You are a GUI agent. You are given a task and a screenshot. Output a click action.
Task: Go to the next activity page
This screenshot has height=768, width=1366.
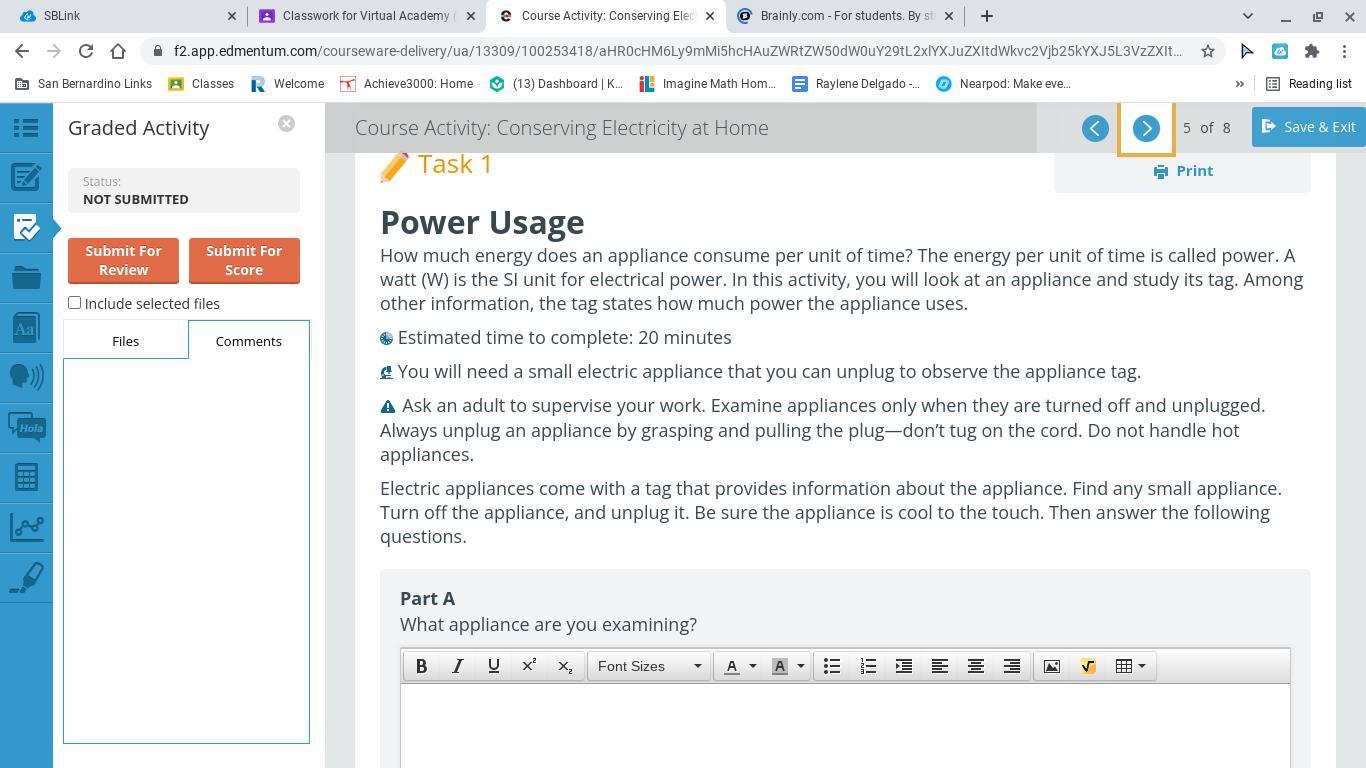point(1146,128)
